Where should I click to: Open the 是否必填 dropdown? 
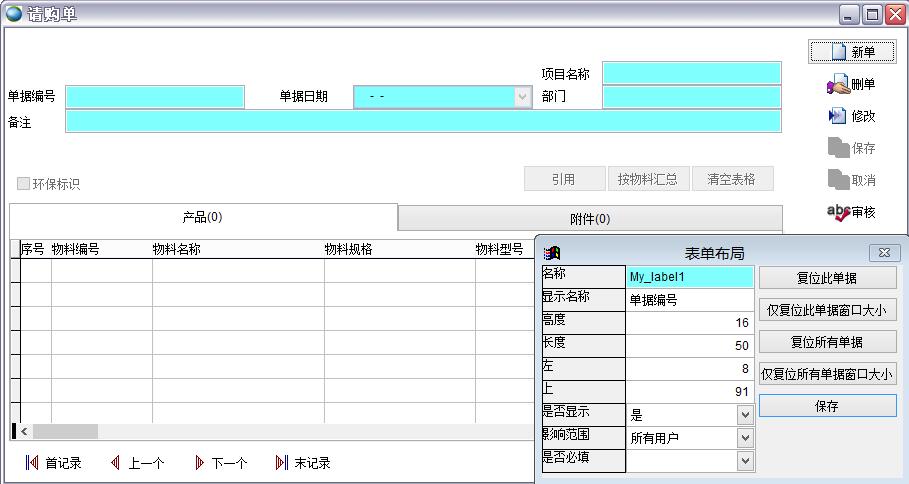coord(744,460)
